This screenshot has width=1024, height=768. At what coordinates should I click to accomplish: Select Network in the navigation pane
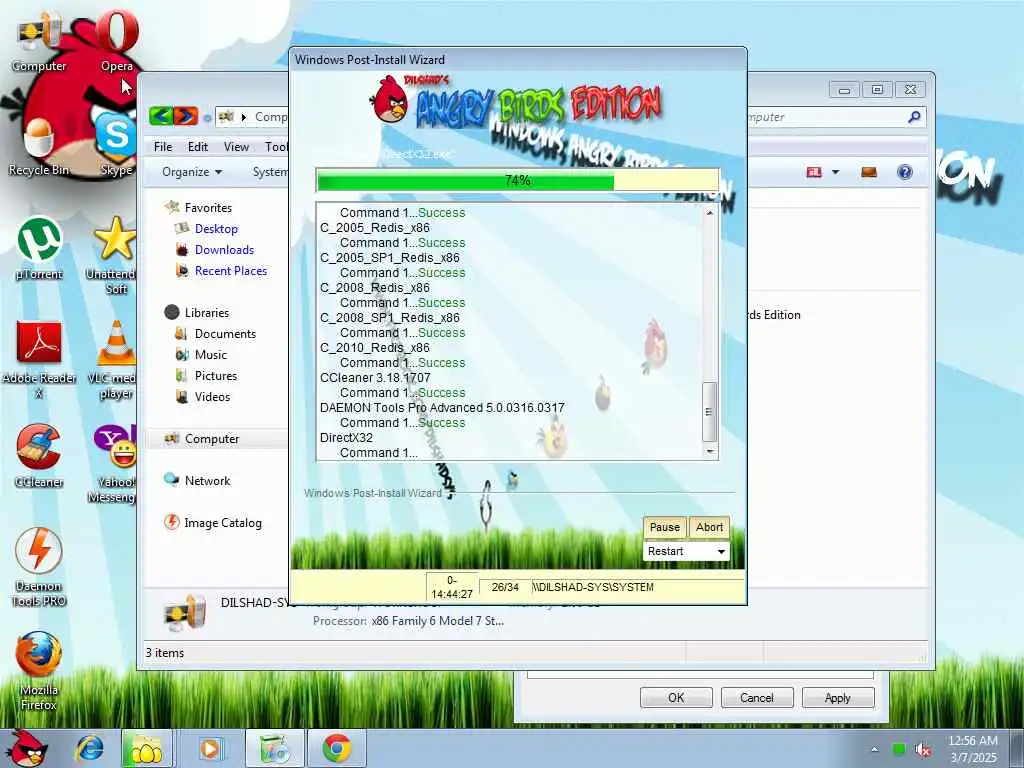click(x=207, y=481)
